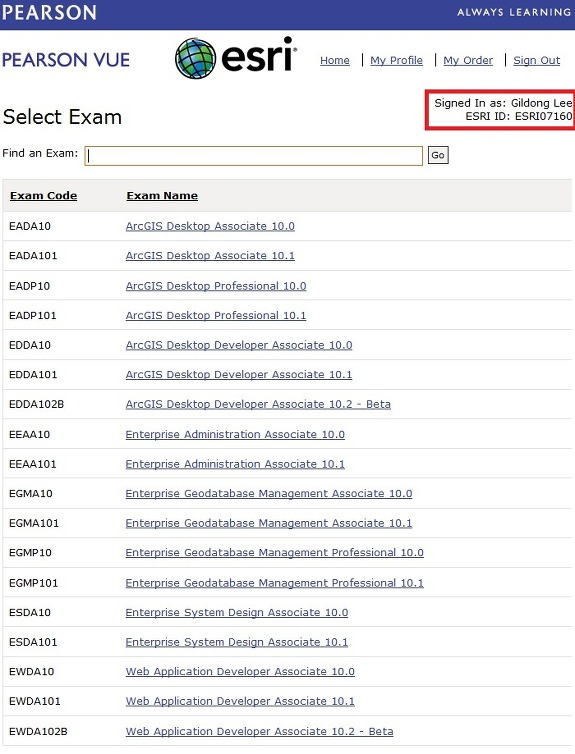Select ArcGIS Desktop Associate 10.1 exam
This screenshot has width=575, height=754.
click(x=210, y=255)
